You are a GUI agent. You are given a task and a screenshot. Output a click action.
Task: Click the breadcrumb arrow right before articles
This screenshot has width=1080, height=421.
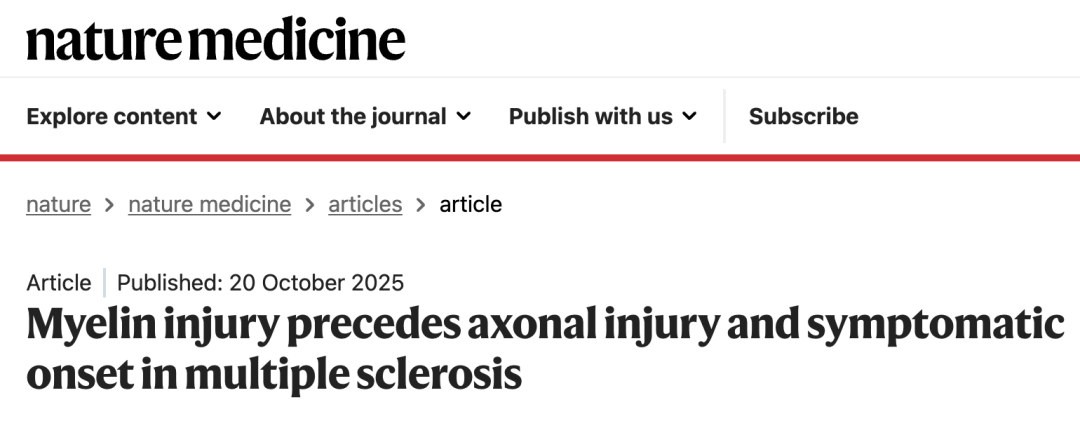pos(310,205)
